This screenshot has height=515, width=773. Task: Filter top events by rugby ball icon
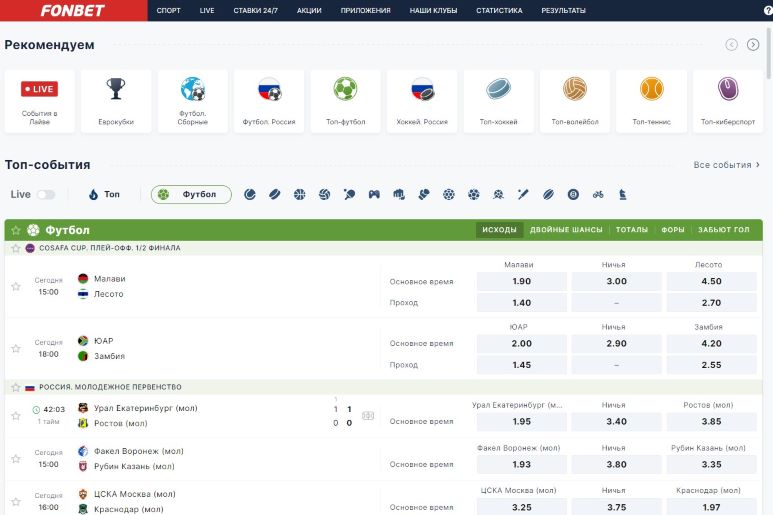pyautogui.click(x=548, y=195)
